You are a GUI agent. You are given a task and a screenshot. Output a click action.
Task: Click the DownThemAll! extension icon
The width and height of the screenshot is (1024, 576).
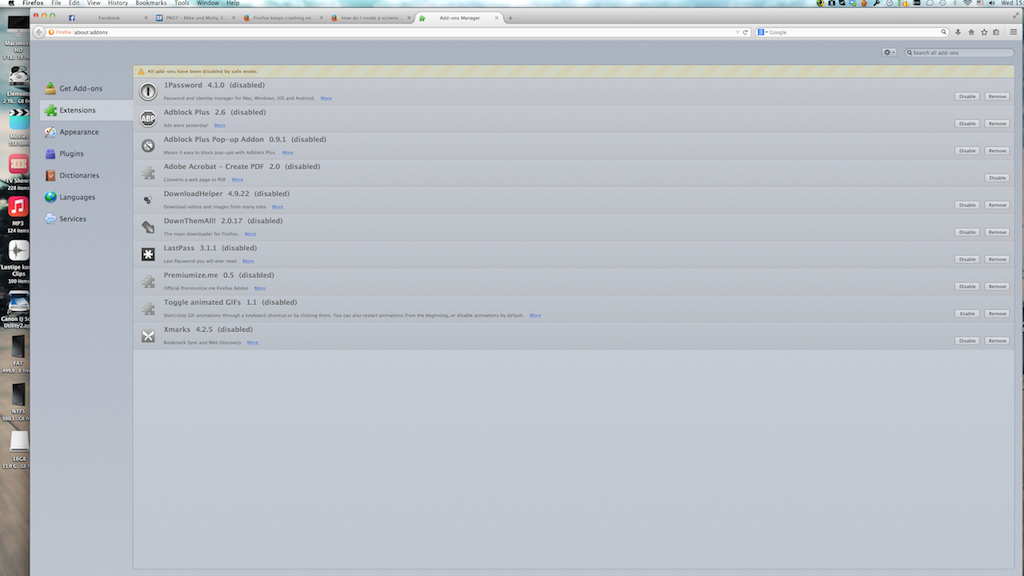(148, 227)
